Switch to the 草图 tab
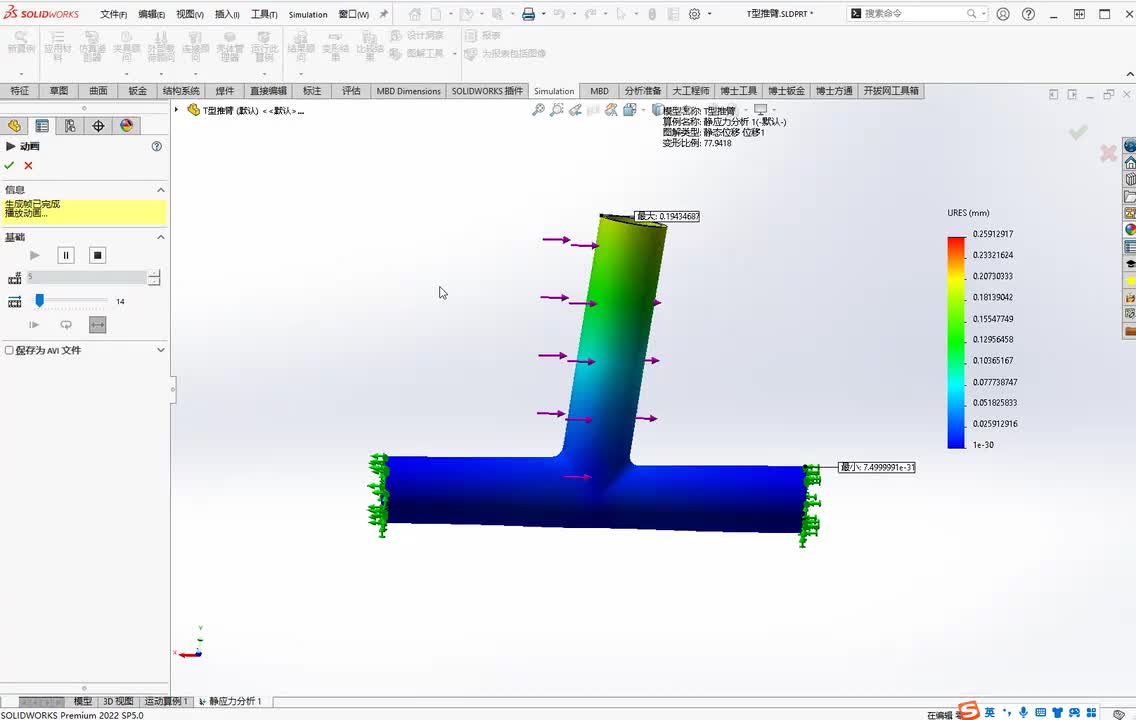This screenshot has width=1136, height=720. [59, 91]
